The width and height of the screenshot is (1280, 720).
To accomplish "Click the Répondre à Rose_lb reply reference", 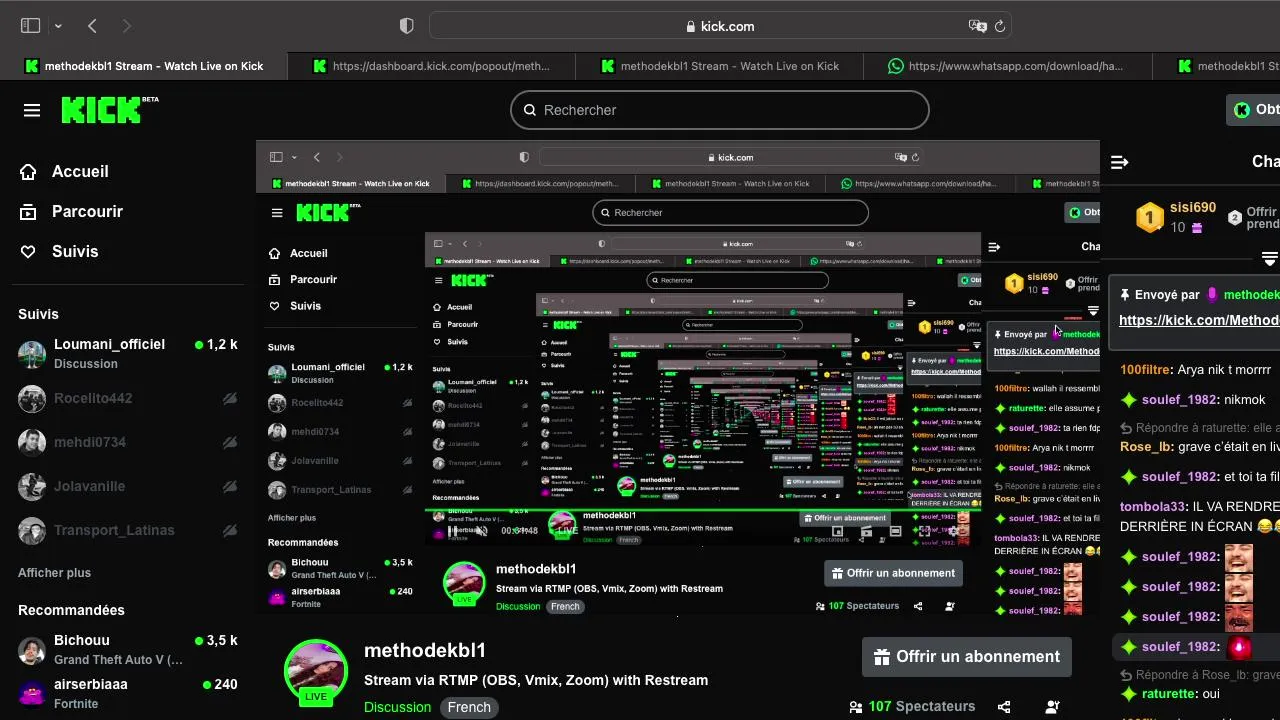I will (1199, 675).
